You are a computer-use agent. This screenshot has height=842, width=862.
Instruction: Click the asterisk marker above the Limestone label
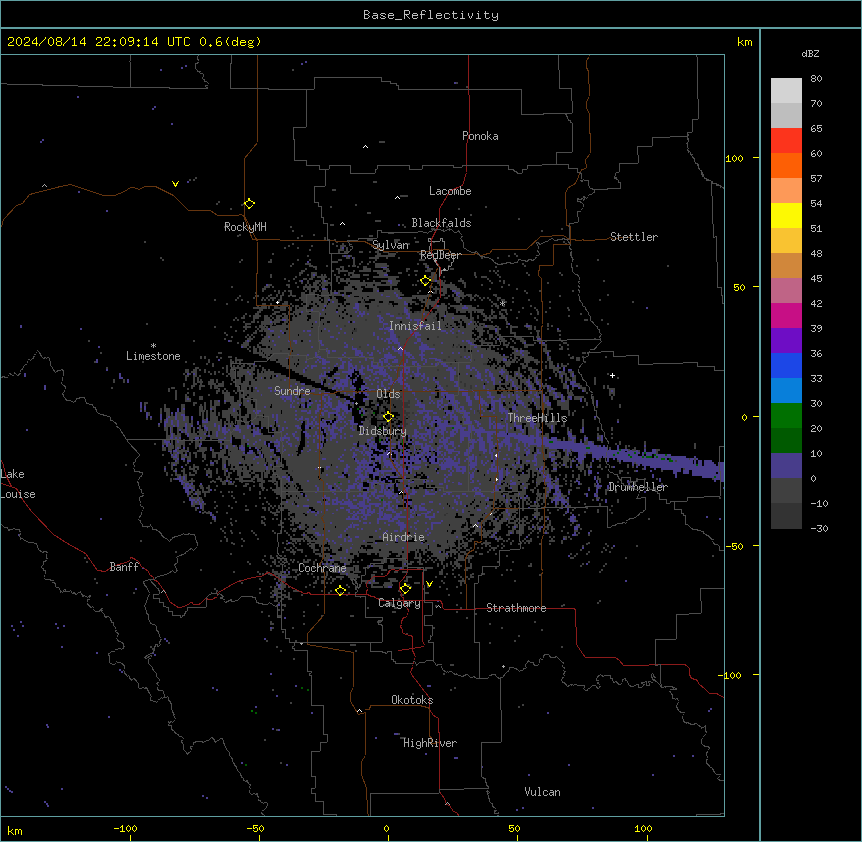(x=153, y=346)
